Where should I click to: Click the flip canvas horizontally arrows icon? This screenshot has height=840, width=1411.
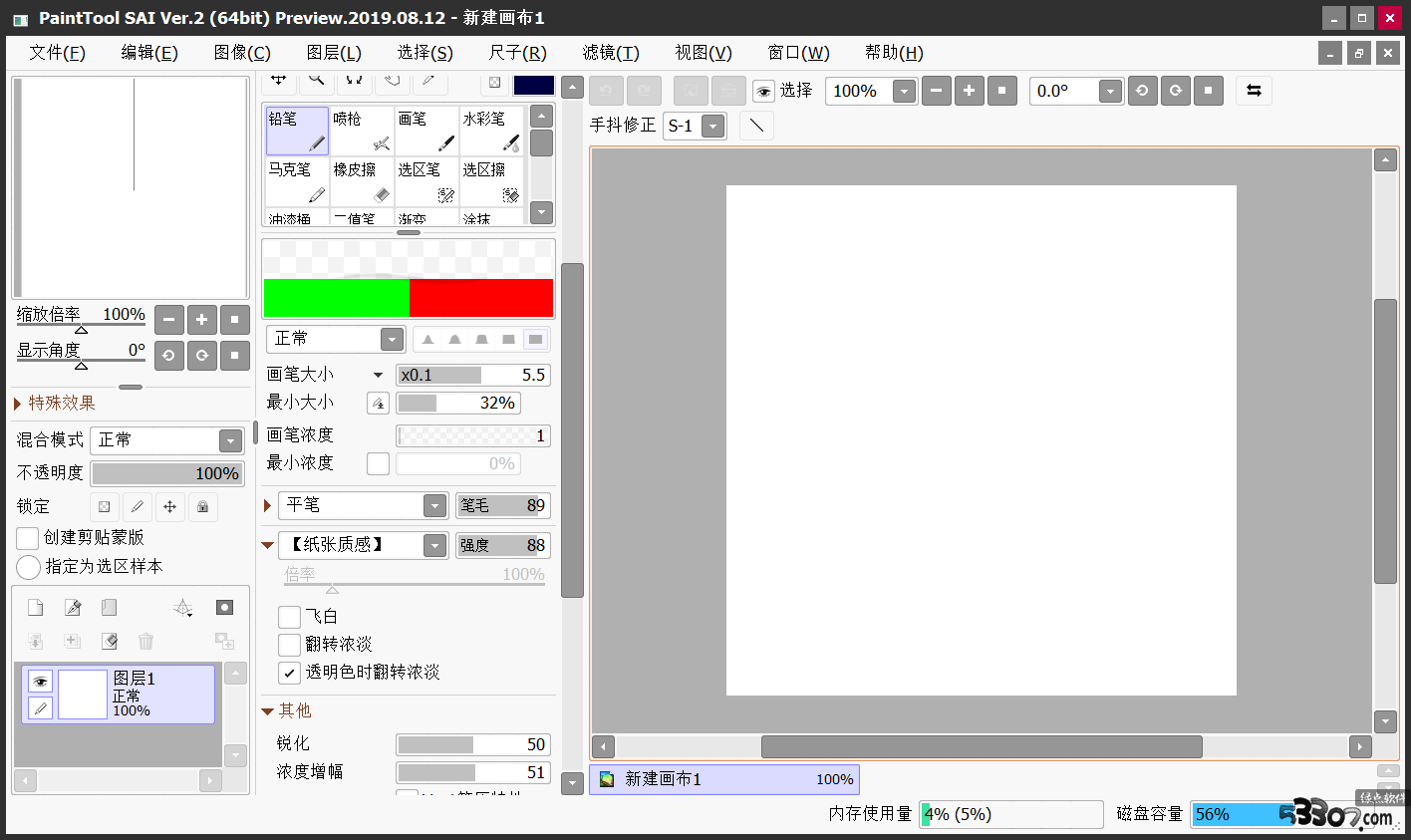click(1254, 91)
